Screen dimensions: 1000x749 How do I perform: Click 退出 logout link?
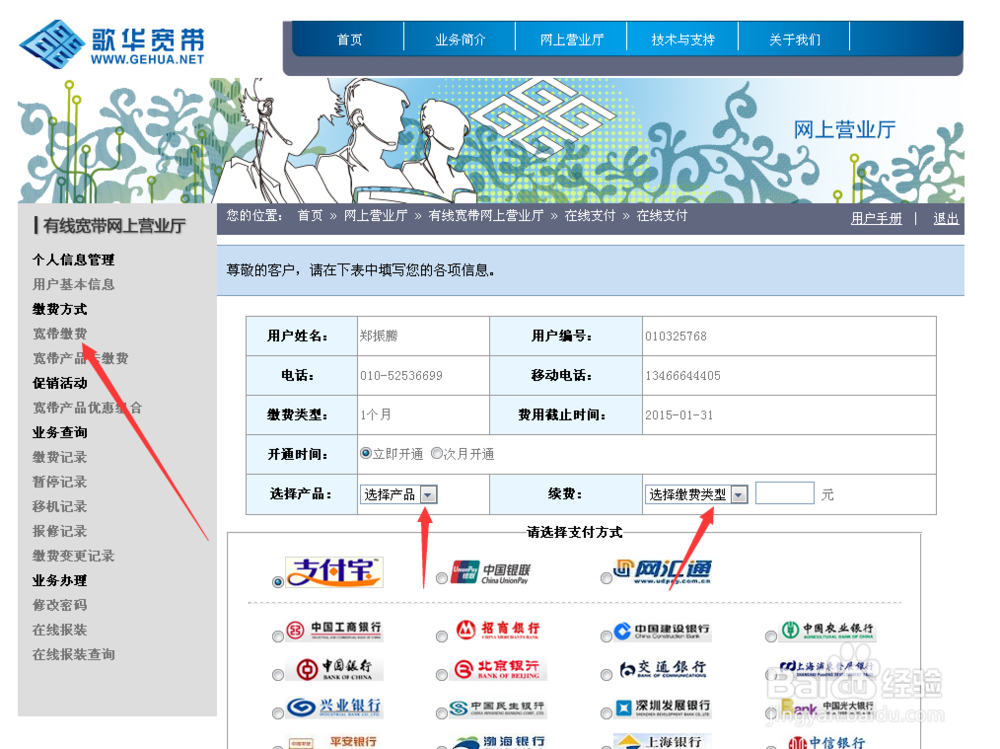point(946,218)
